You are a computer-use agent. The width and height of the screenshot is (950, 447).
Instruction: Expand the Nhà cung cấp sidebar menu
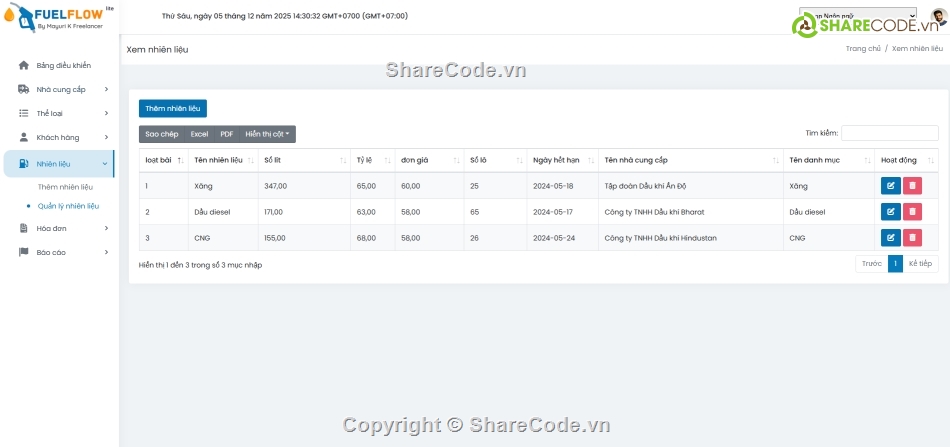[60, 89]
